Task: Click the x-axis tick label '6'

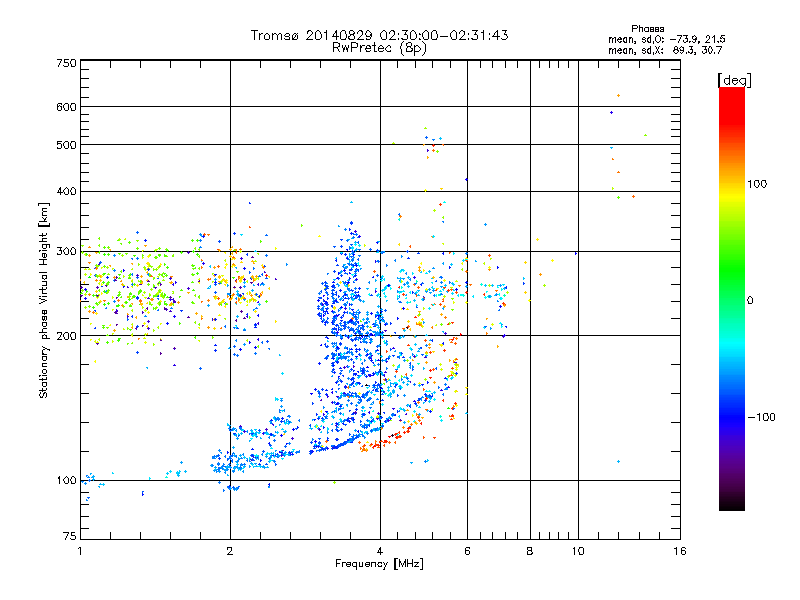Action: point(467,551)
